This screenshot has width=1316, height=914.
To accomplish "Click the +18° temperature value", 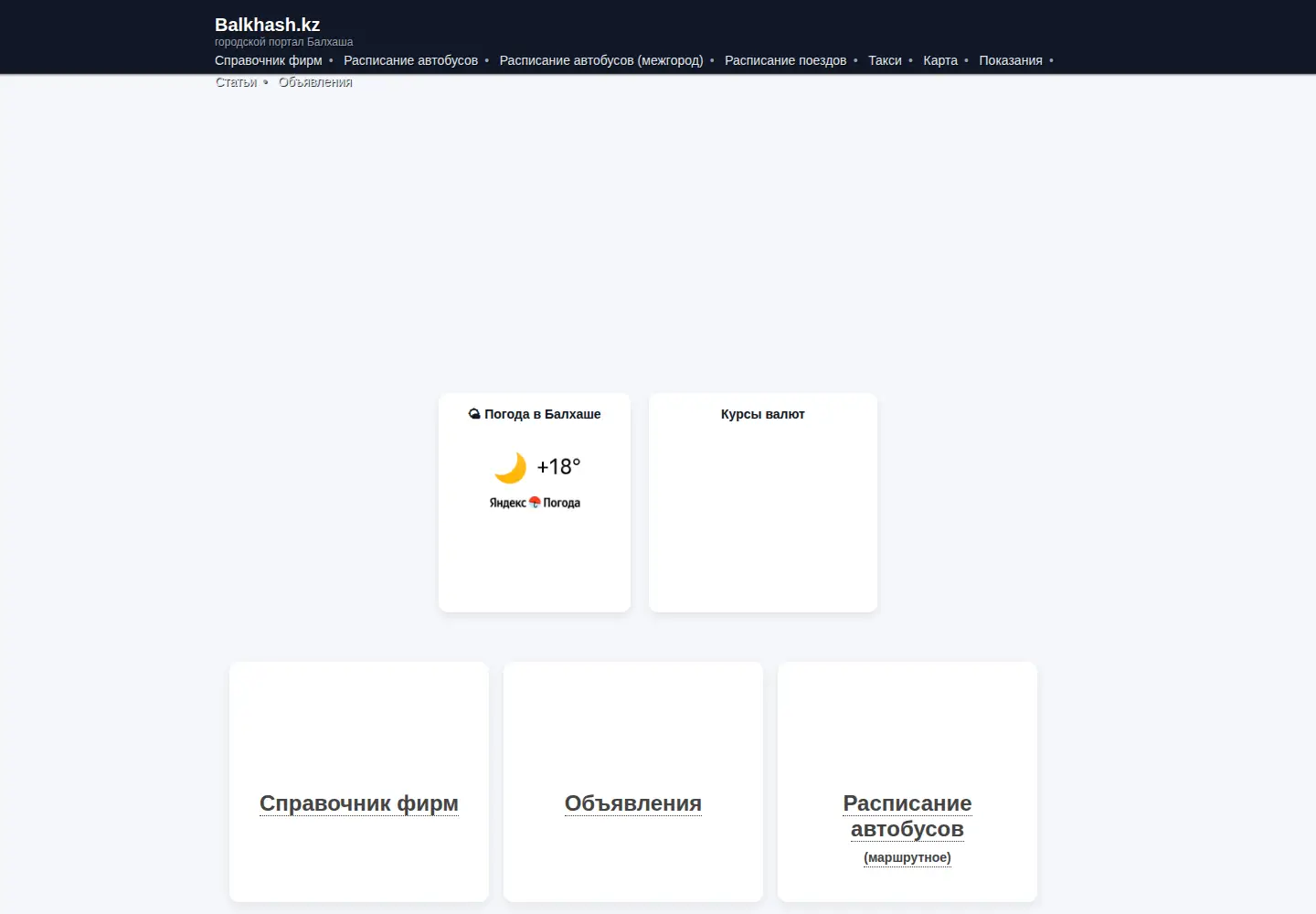I will [558, 467].
